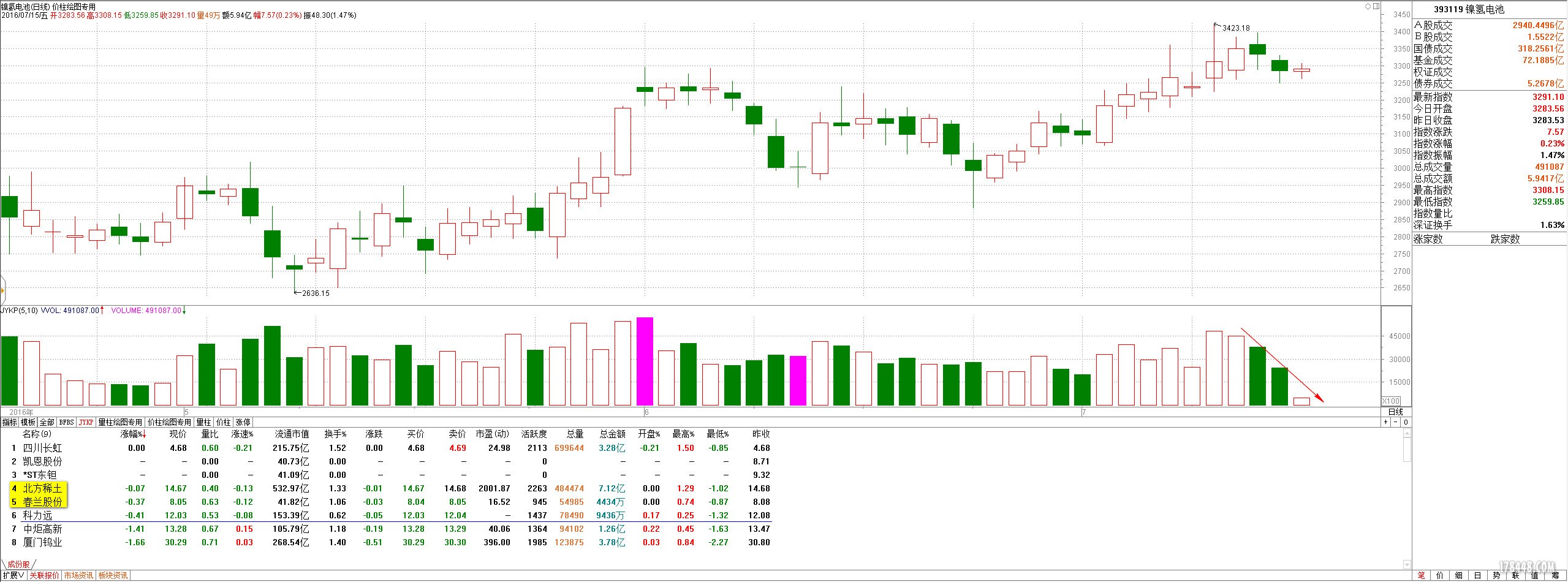Viewport: 1568px width, 582px height.
Task: Open the 板块资讯 tab
Action: [x=113, y=576]
